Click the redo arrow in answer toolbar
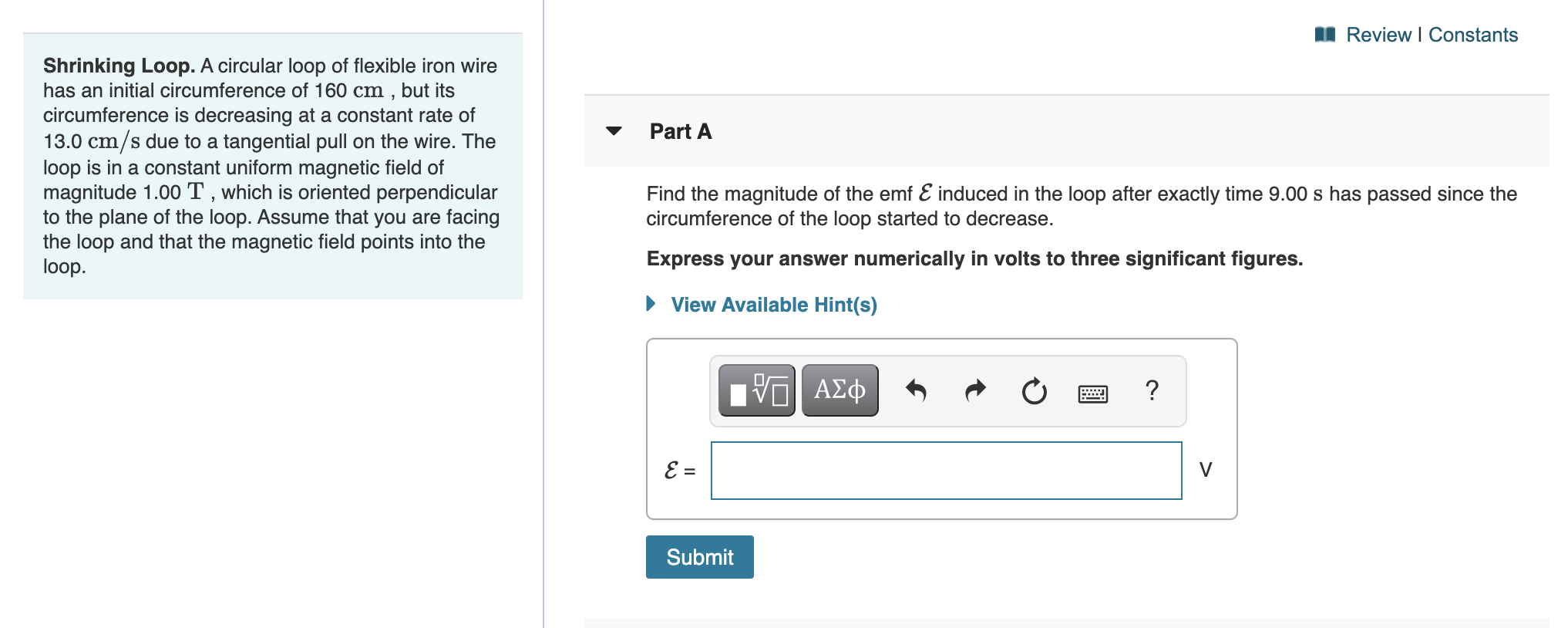 click(975, 391)
